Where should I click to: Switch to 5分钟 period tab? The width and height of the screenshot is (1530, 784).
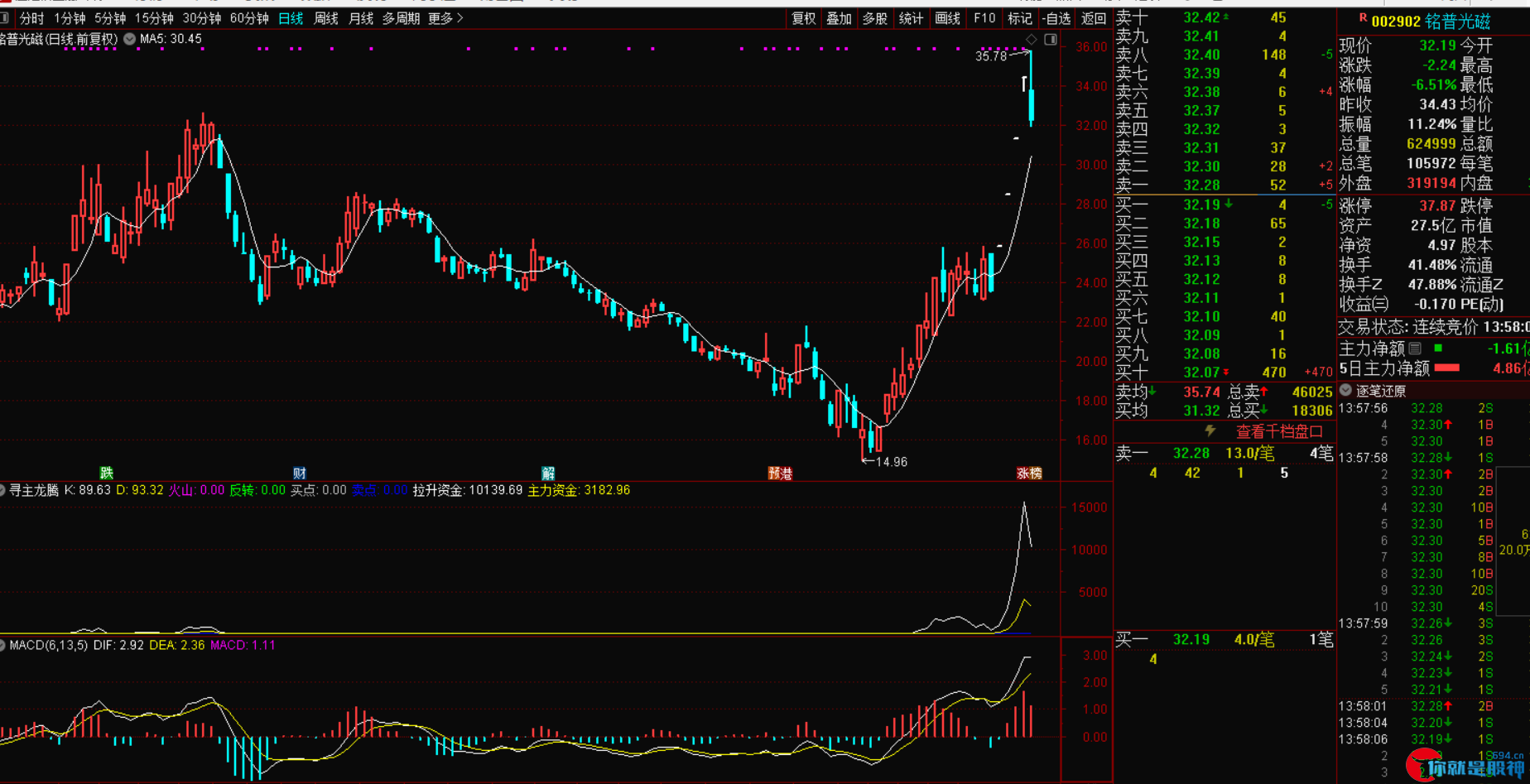(110, 18)
